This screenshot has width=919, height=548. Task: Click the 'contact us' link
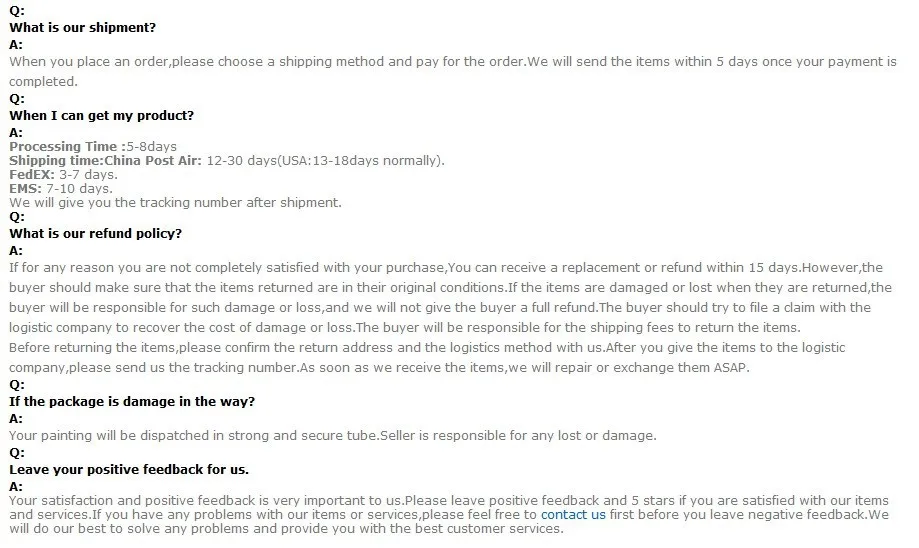click(573, 515)
